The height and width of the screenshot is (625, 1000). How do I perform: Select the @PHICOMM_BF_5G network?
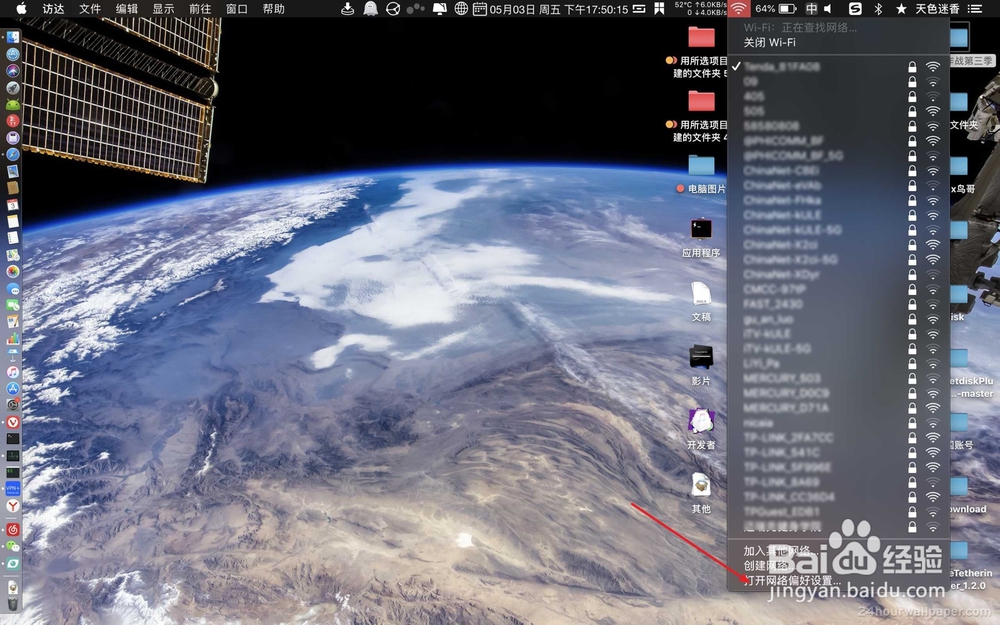coord(838,156)
